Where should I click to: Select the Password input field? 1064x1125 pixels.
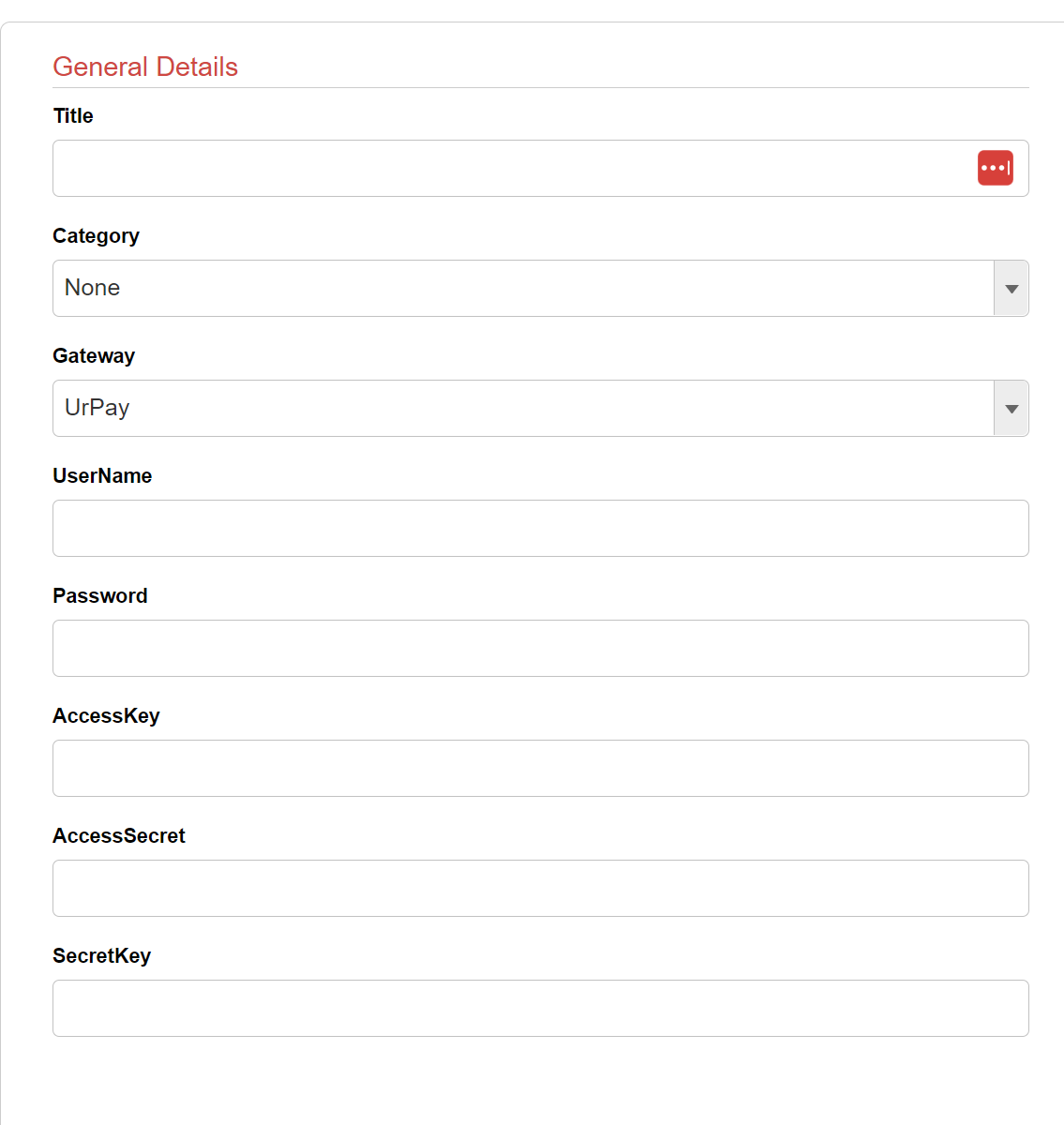pos(540,649)
